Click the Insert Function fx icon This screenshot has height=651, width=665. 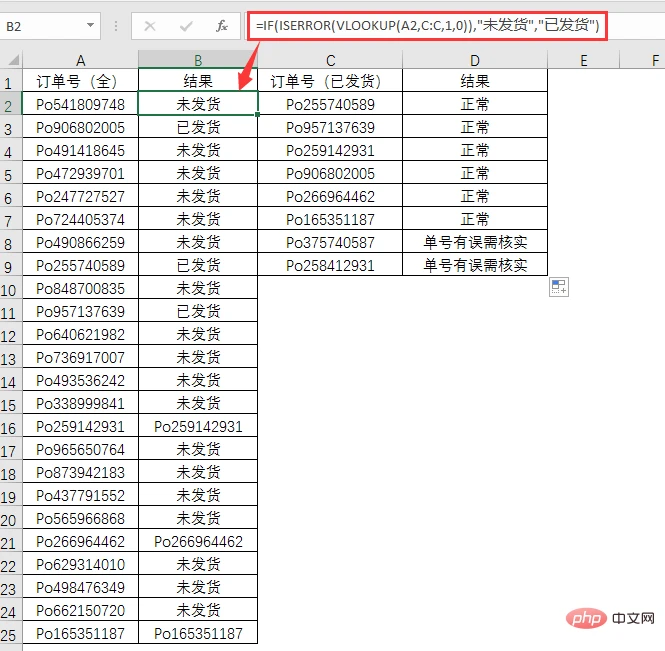coord(221,26)
